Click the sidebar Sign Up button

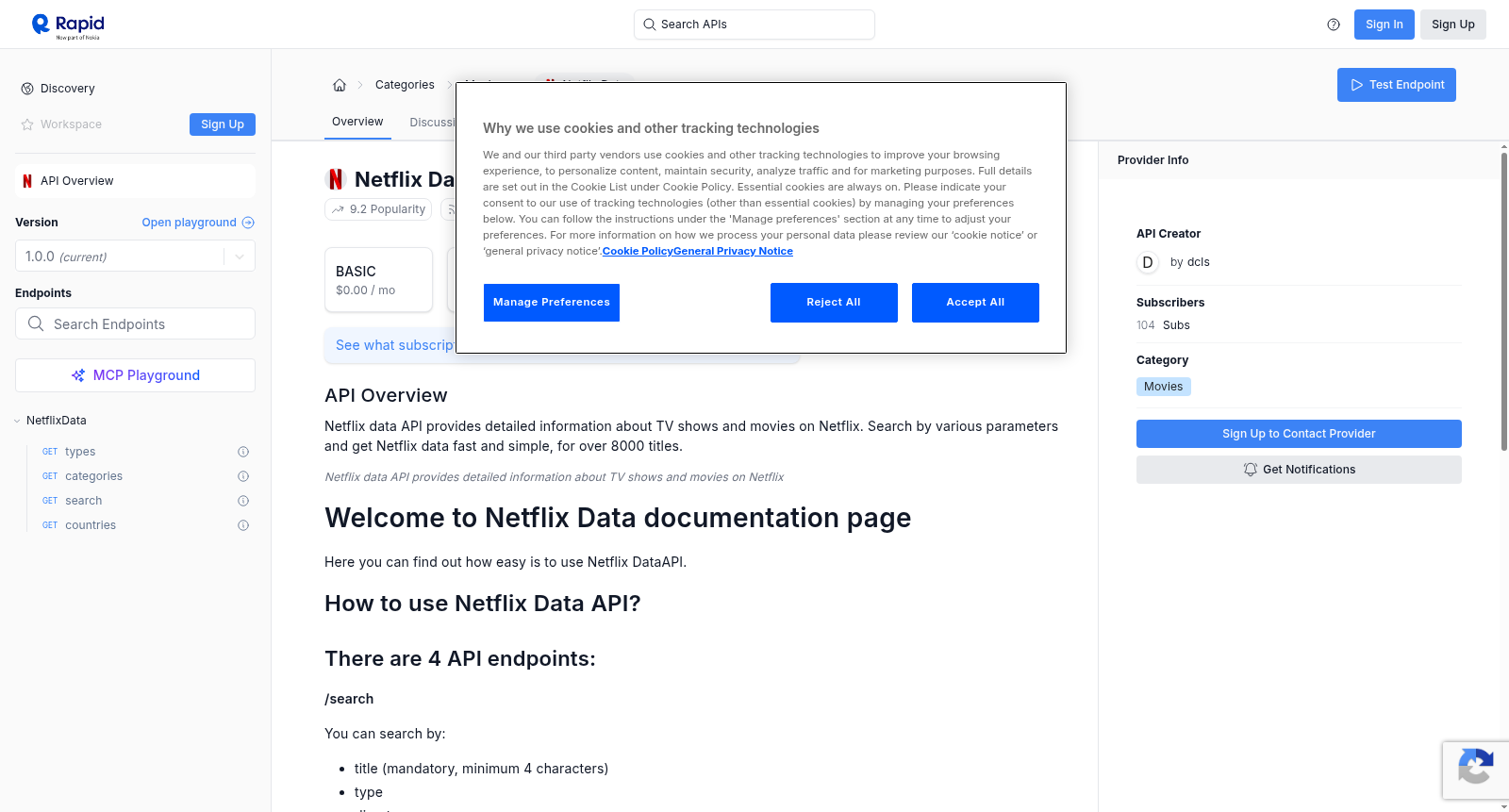click(x=223, y=124)
